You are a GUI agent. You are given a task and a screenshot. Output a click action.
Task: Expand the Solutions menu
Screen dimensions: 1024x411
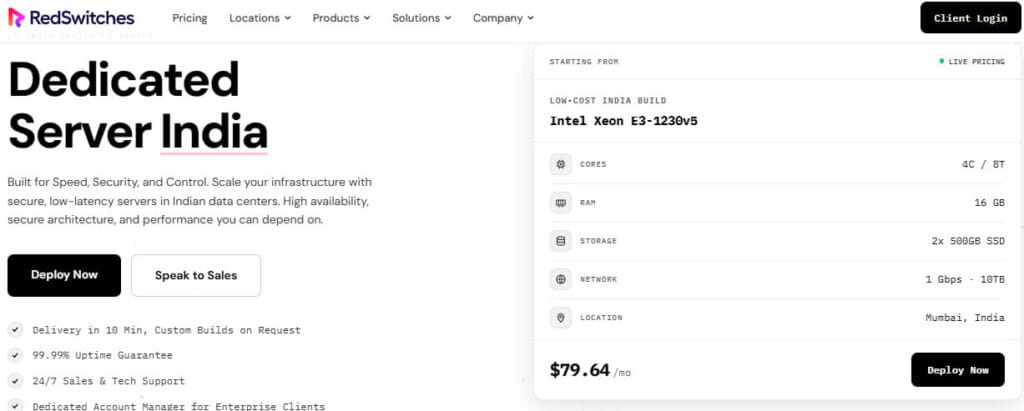click(422, 18)
